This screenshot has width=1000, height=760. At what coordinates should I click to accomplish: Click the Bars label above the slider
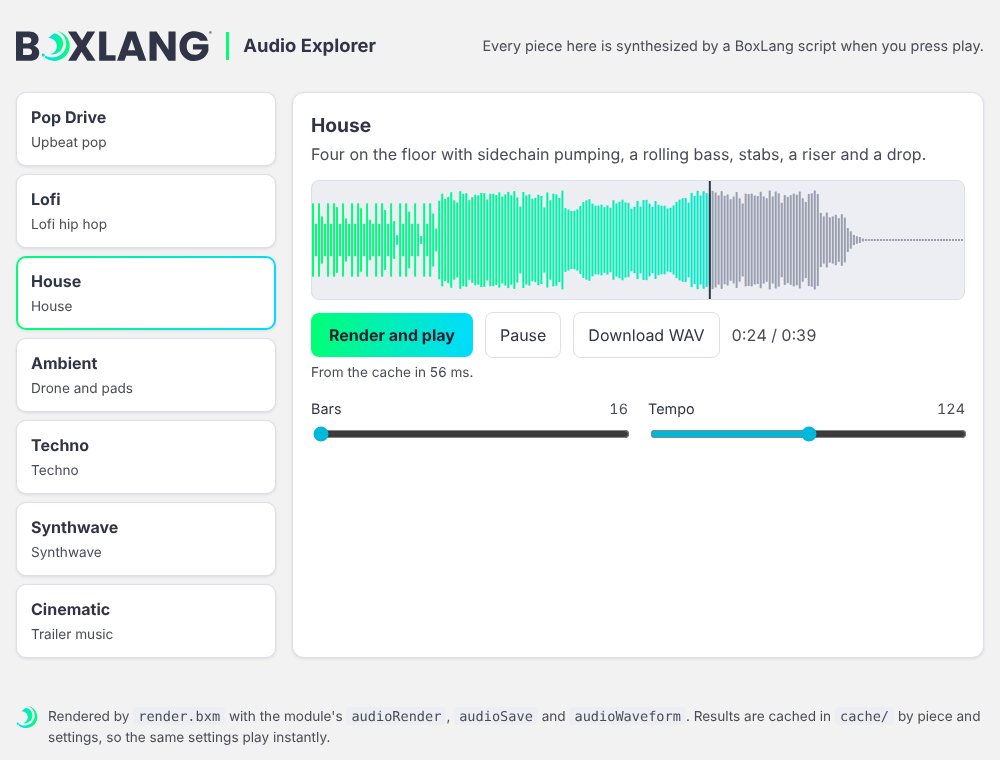pos(326,409)
